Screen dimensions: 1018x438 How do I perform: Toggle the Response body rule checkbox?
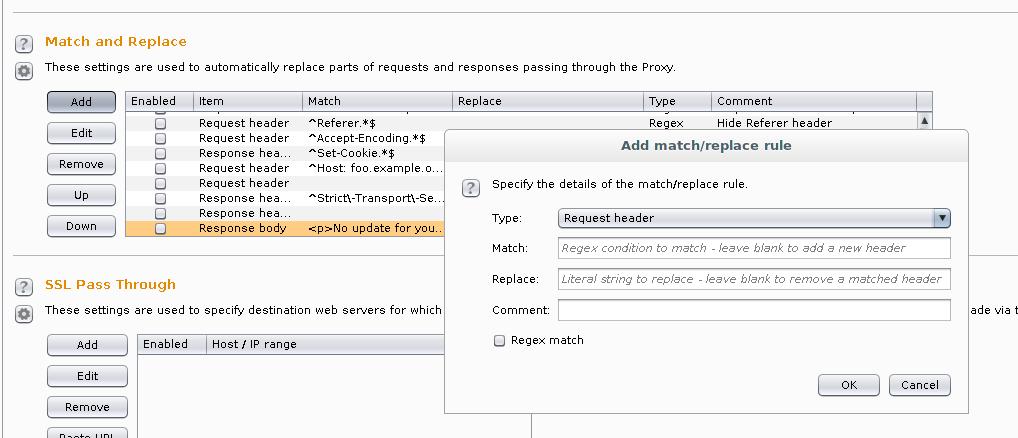[160, 228]
